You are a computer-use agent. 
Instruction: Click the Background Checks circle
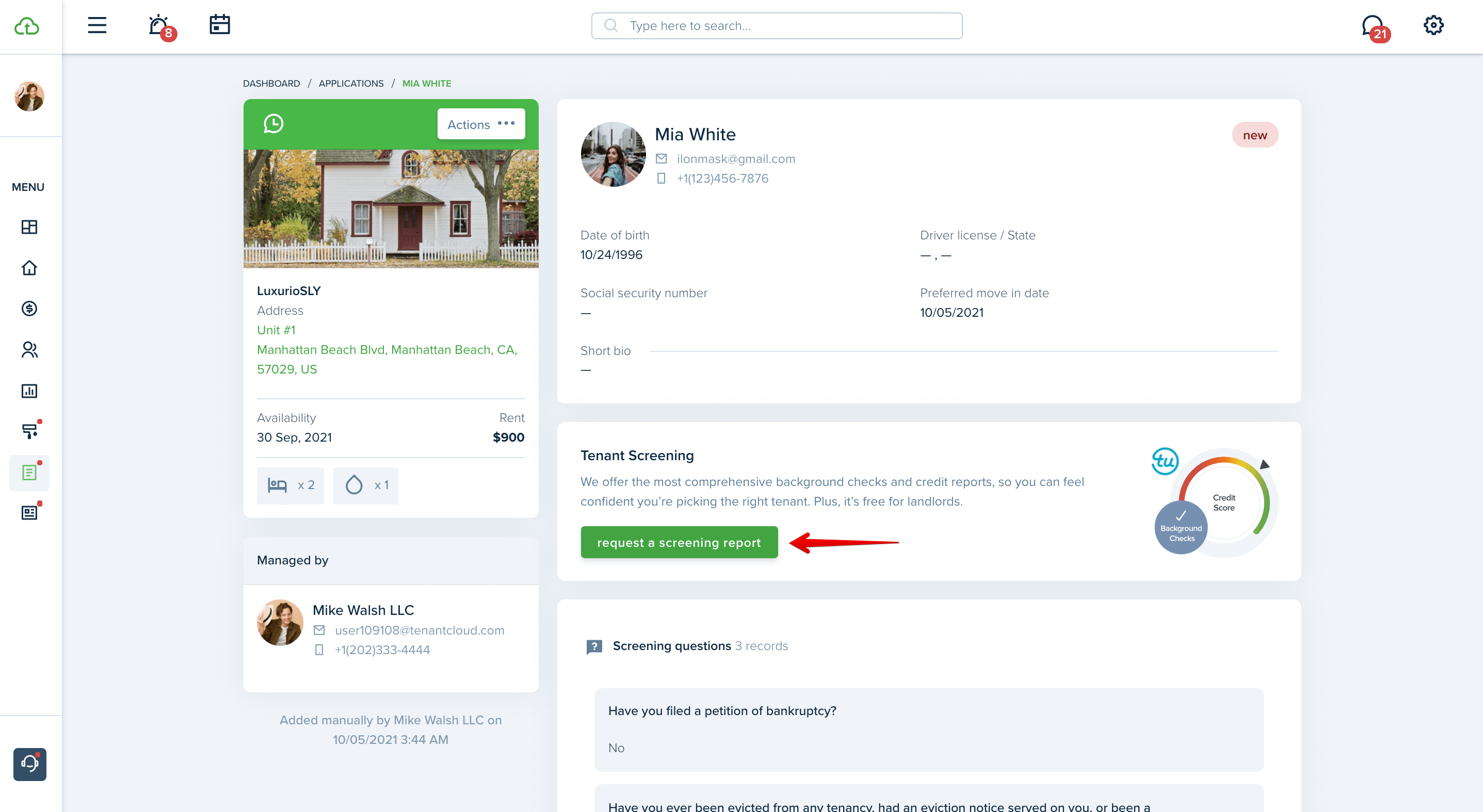click(x=1181, y=528)
